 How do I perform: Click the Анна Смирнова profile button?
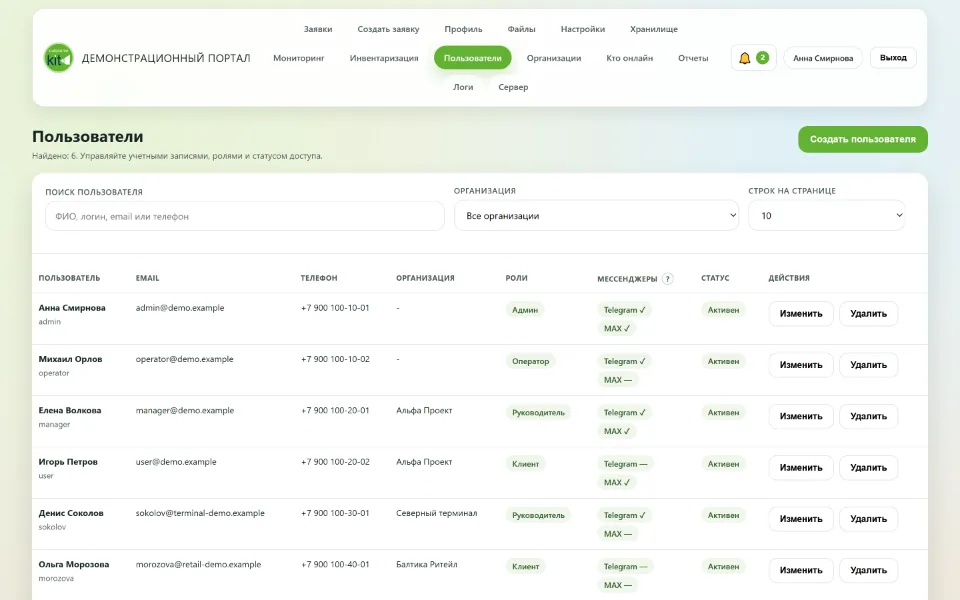click(x=823, y=58)
